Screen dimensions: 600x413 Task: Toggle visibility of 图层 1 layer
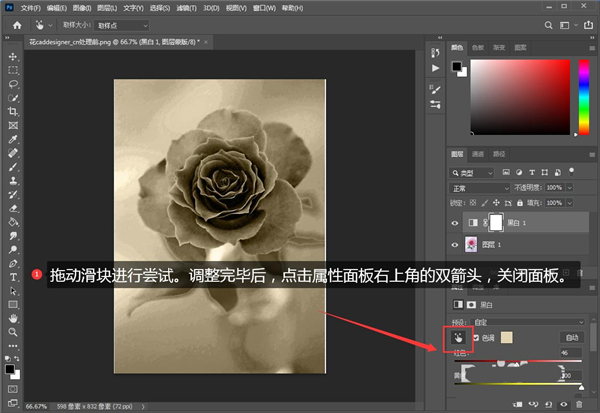click(456, 245)
